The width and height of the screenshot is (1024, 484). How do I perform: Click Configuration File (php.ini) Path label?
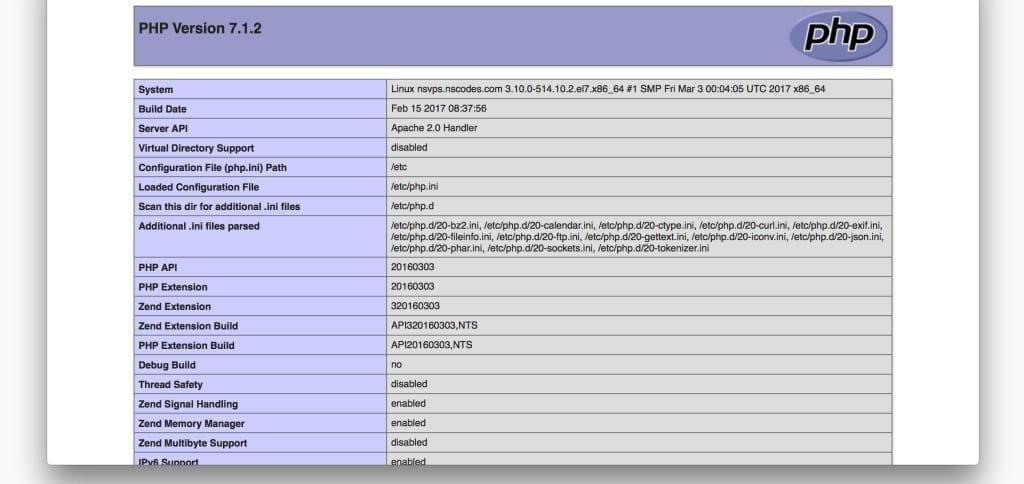click(x=212, y=168)
